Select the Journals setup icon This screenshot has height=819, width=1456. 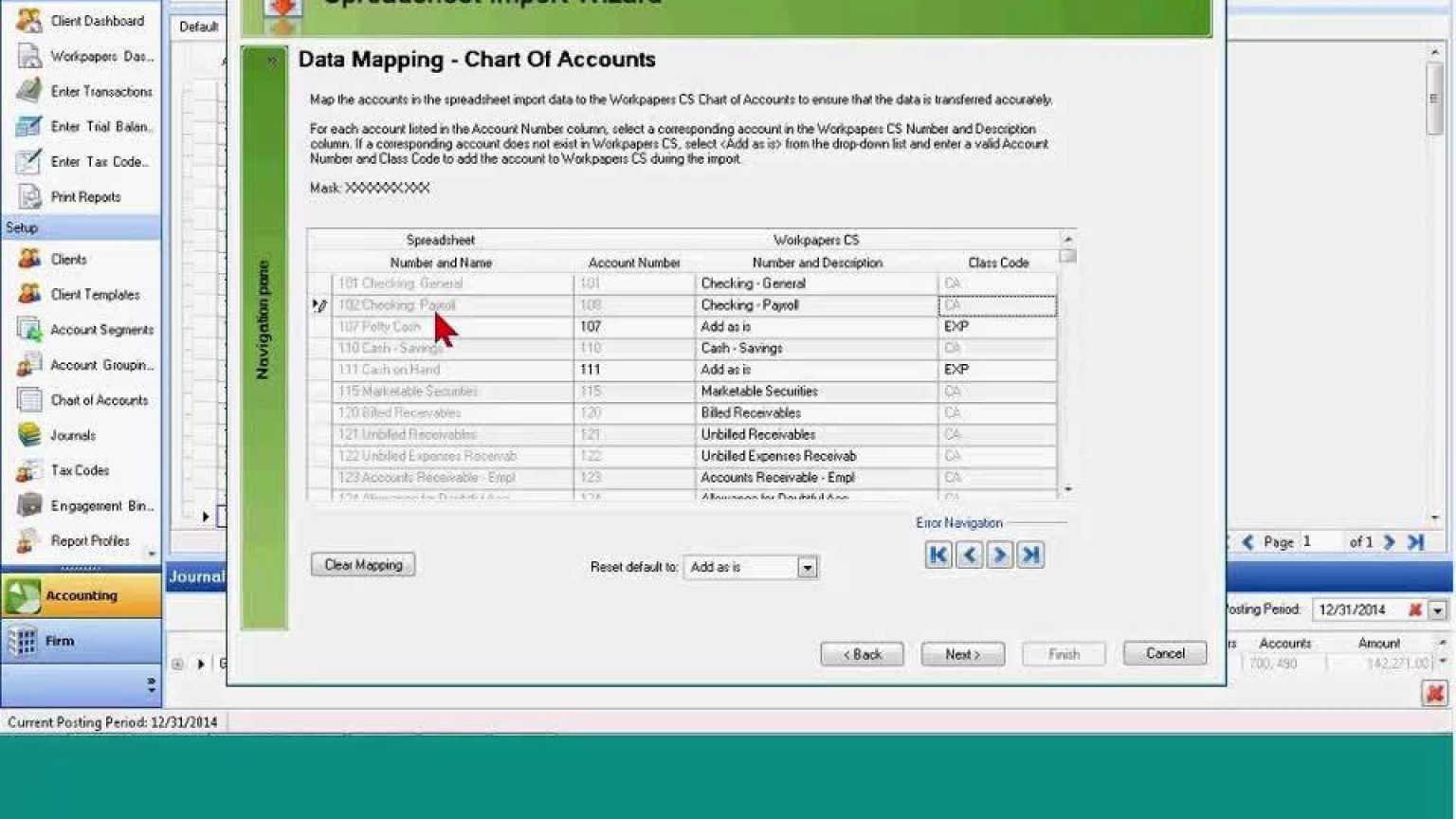click(x=74, y=435)
